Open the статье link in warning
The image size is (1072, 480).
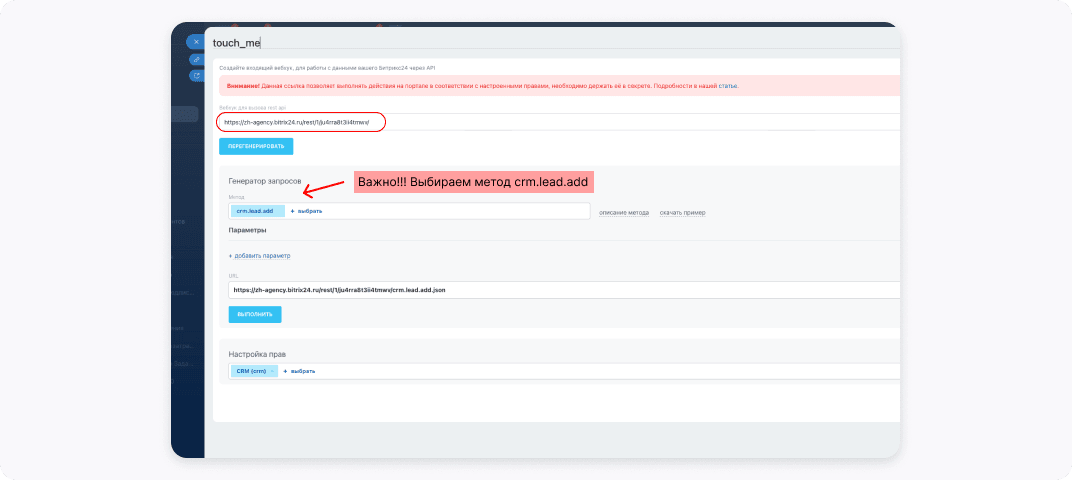point(728,86)
